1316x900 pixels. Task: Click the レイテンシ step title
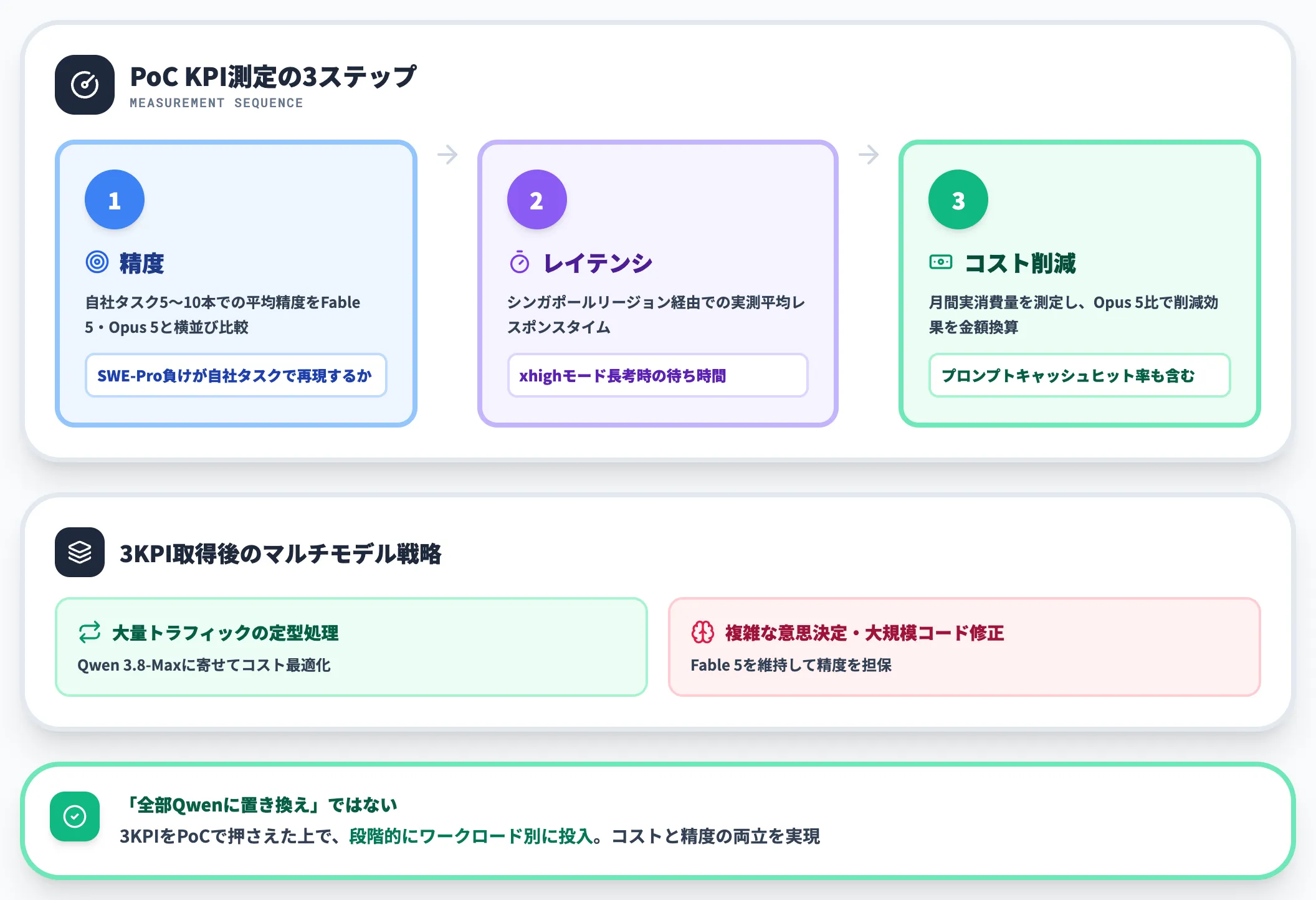pyautogui.click(x=598, y=263)
